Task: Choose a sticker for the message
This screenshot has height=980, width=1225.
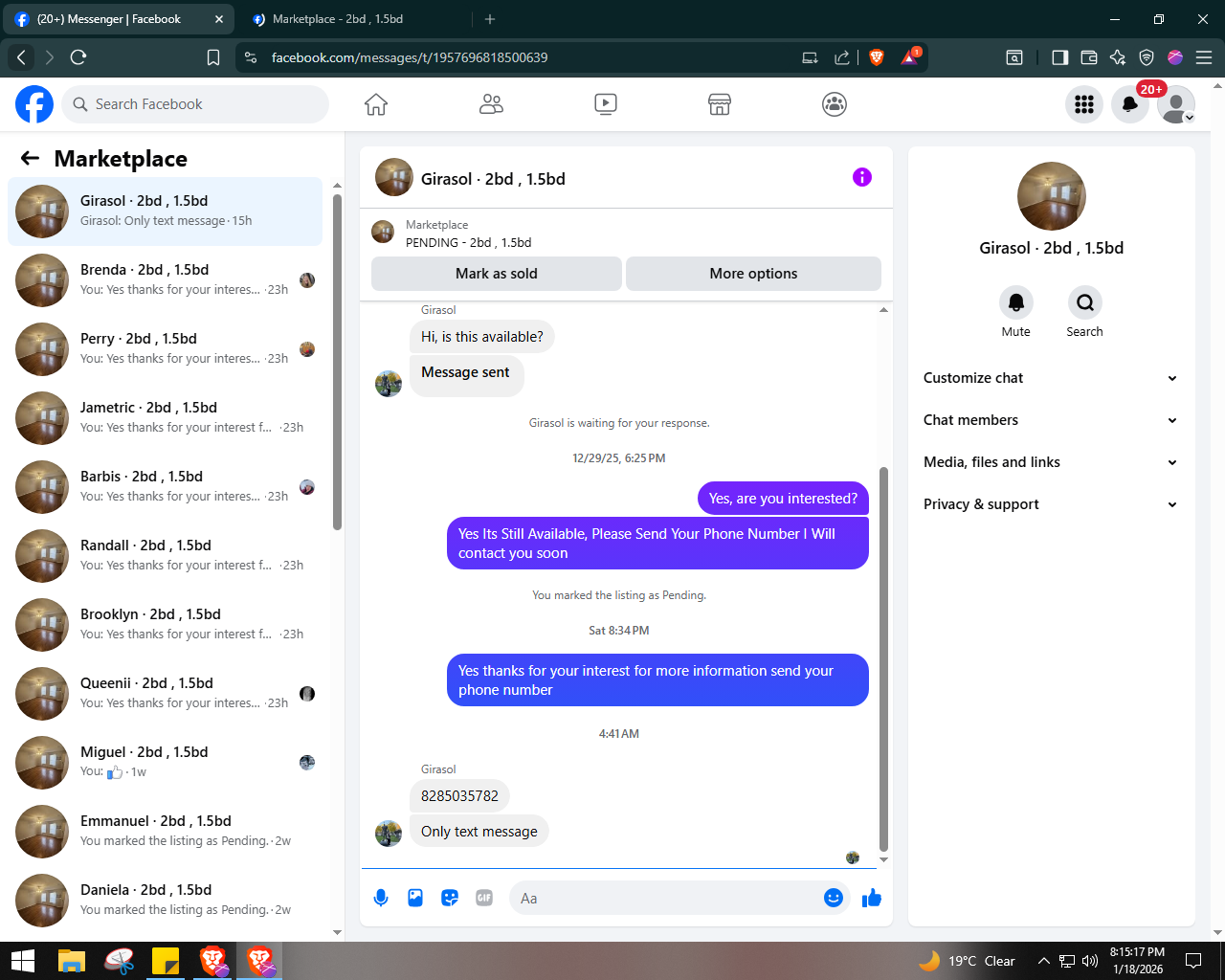Action: pyautogui.click(x=450, y=898)
